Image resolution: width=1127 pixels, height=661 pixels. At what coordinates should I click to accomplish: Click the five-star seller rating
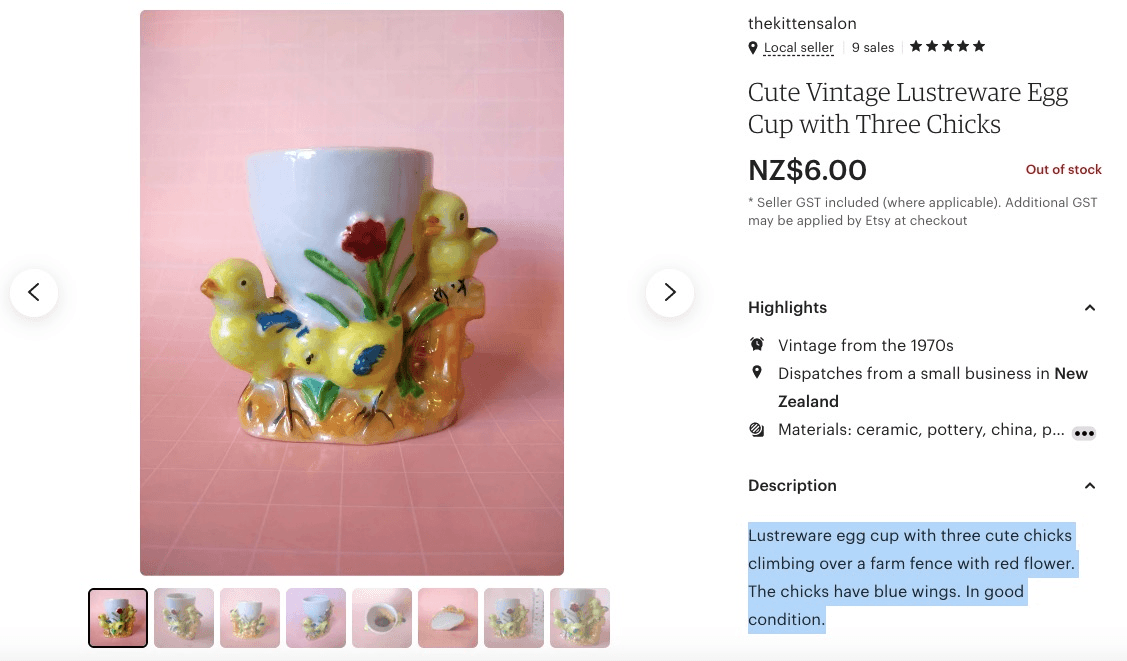tap(947, 47)
